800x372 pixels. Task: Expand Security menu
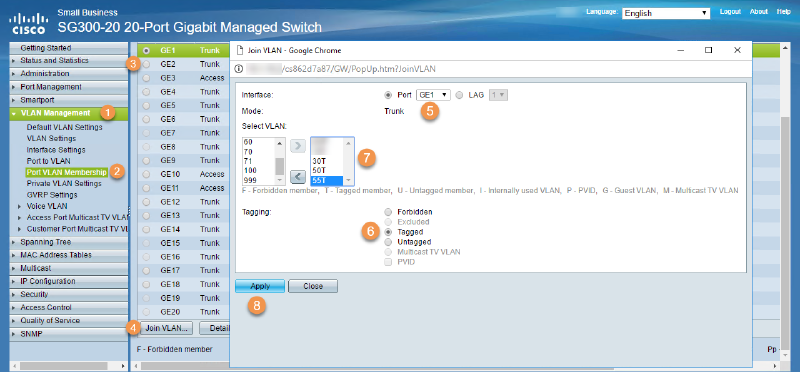coord(34,294)
